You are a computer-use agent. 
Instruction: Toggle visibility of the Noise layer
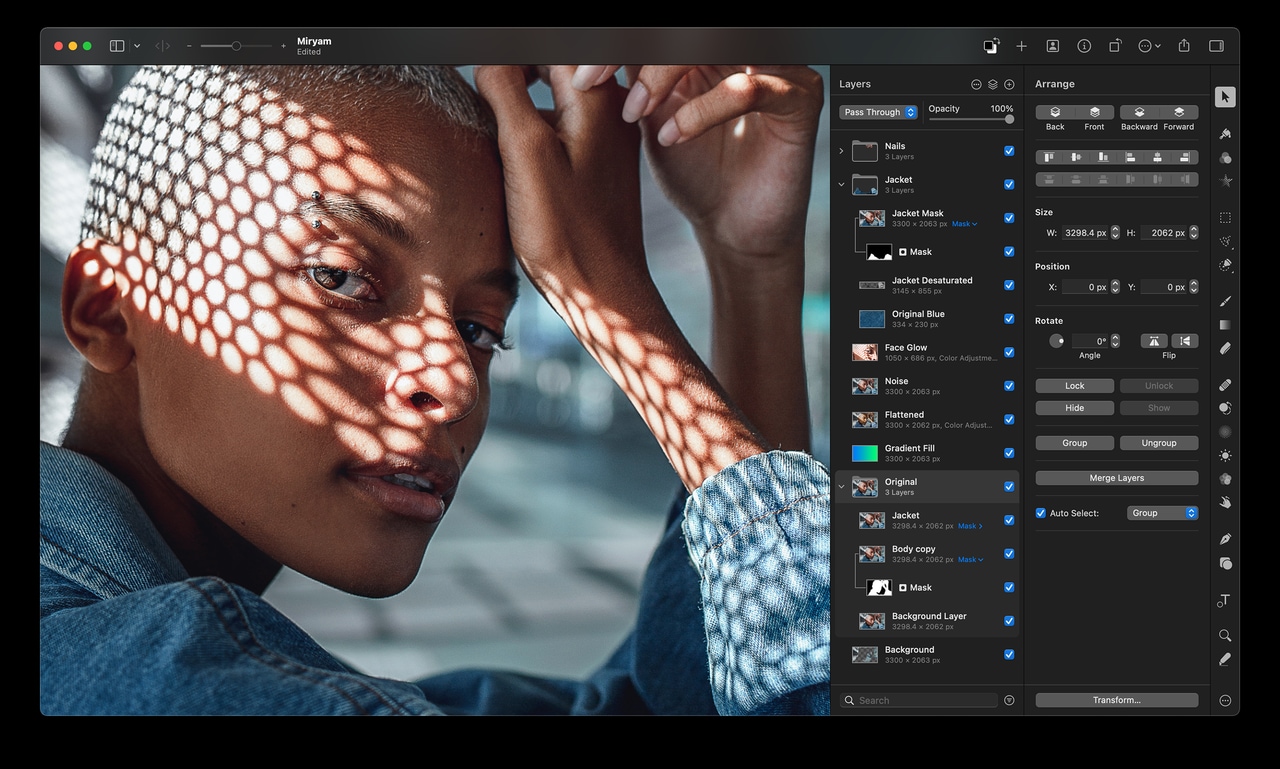[x=1009, y=386]
